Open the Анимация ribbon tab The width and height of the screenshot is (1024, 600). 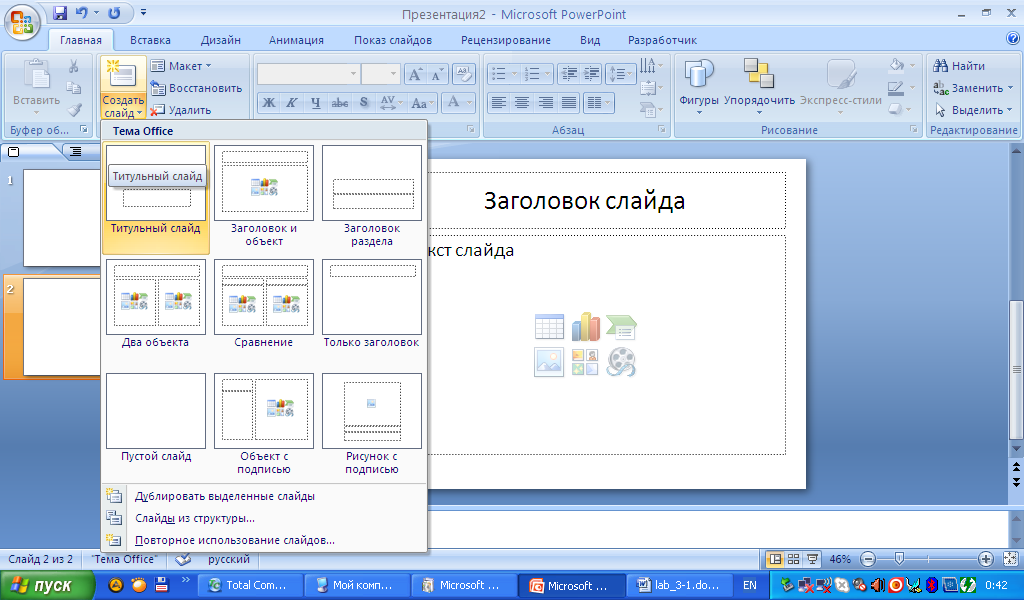[x=296, y=40]
